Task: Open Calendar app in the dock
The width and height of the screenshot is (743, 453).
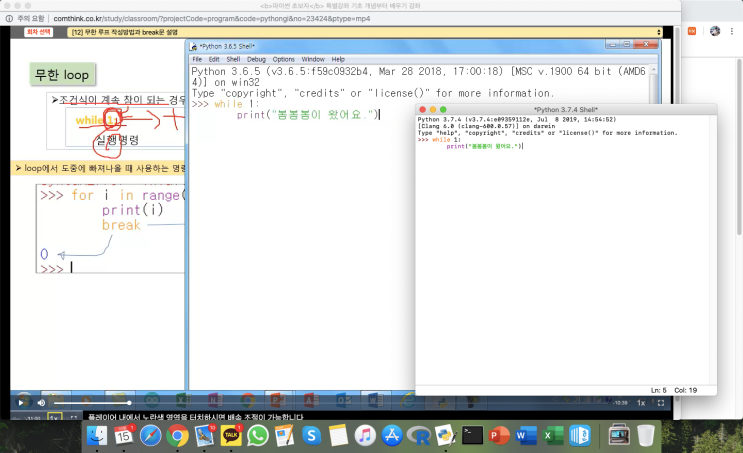Action: 124,435
